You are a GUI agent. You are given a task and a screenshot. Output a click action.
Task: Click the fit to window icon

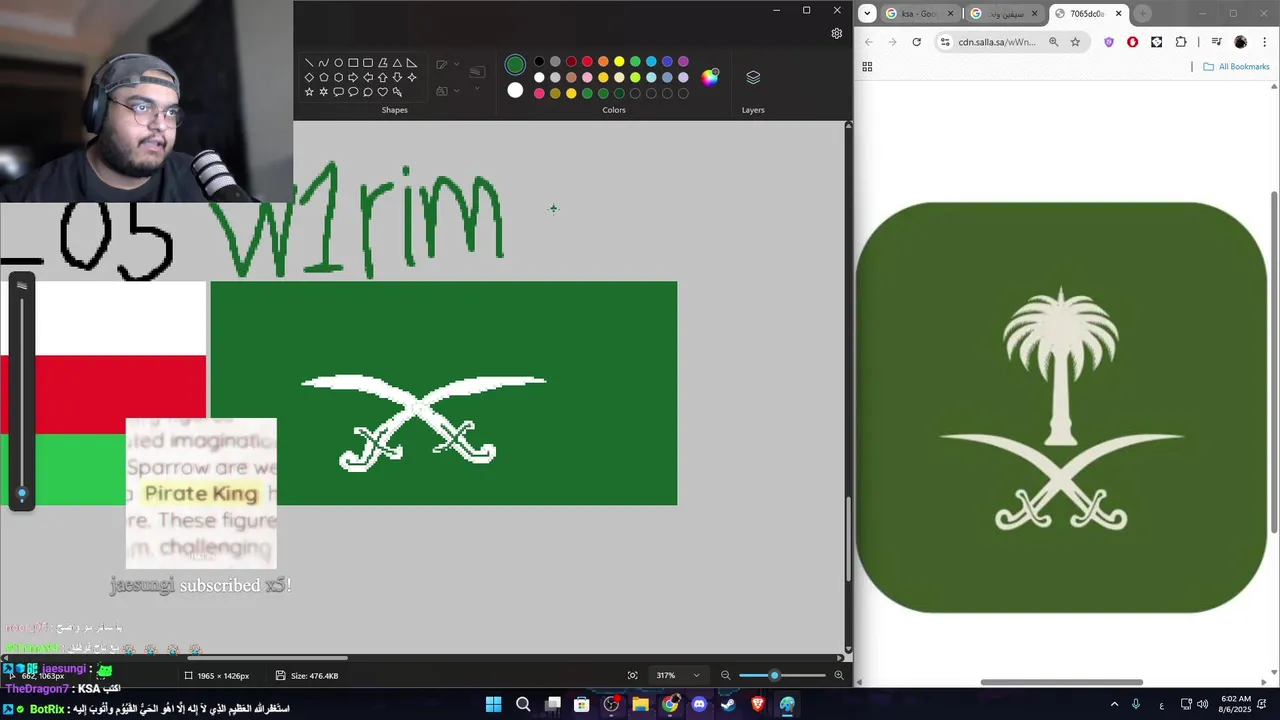tap(632, 675)
